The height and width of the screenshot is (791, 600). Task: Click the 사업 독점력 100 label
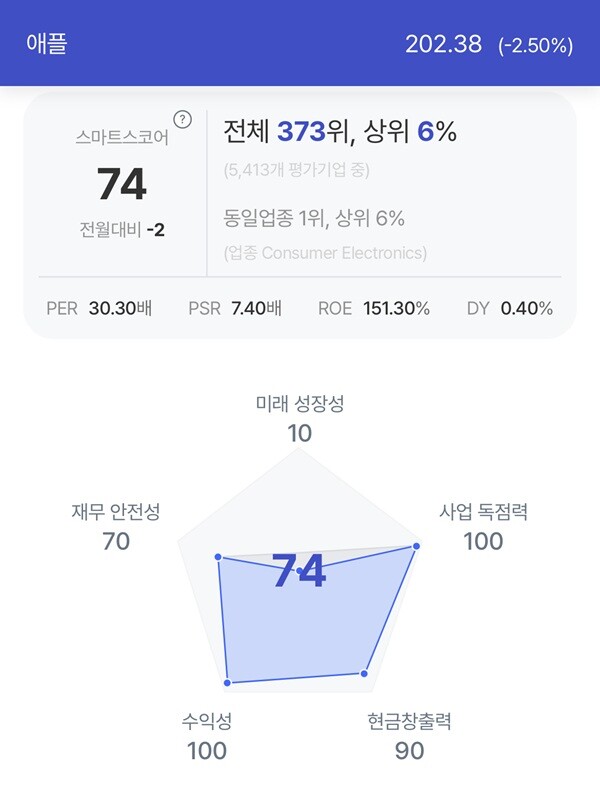[483, 527]
